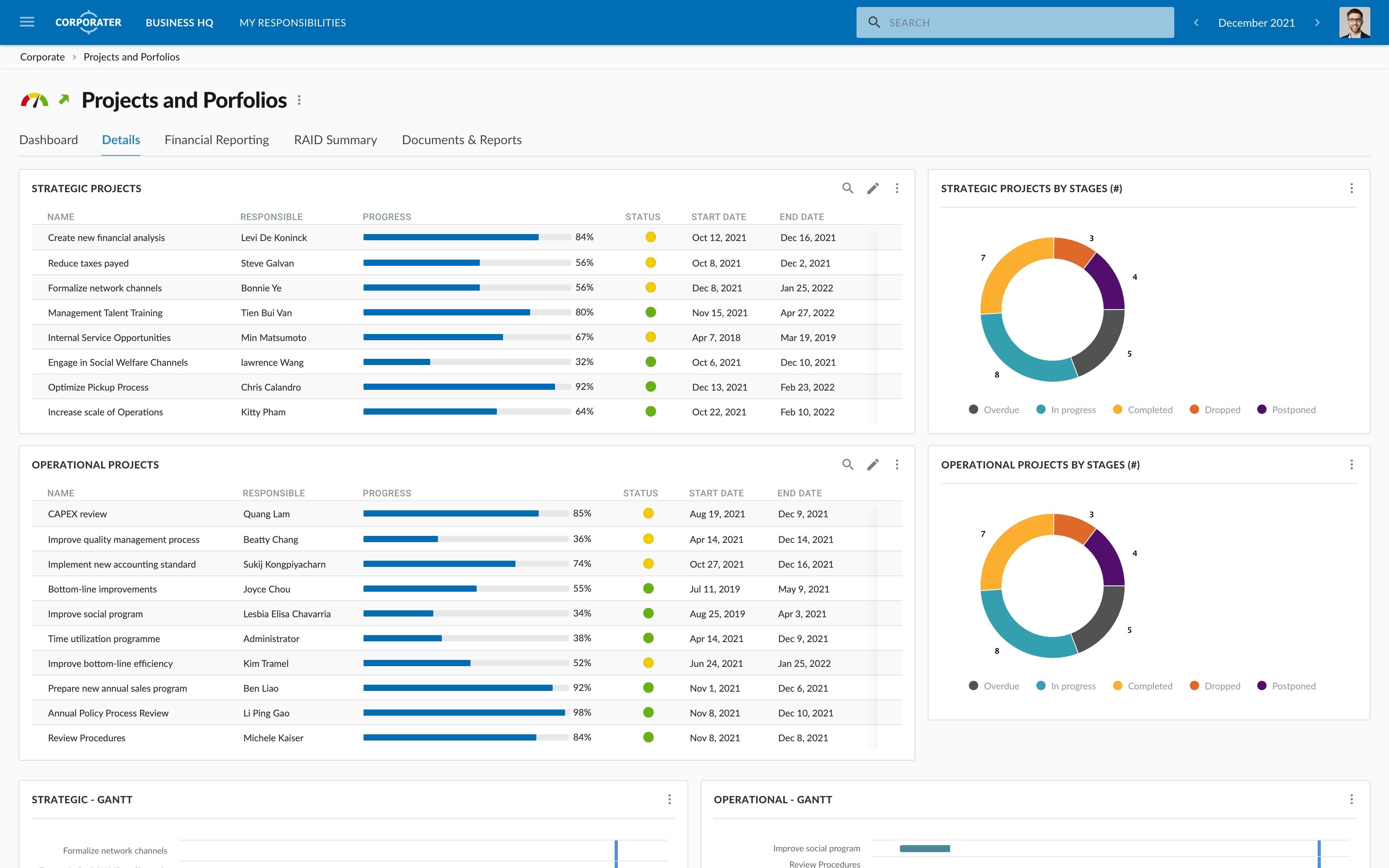Open options menu next to page title
The width and height of the screenshot is (1389, 868).
pos(299,100)
